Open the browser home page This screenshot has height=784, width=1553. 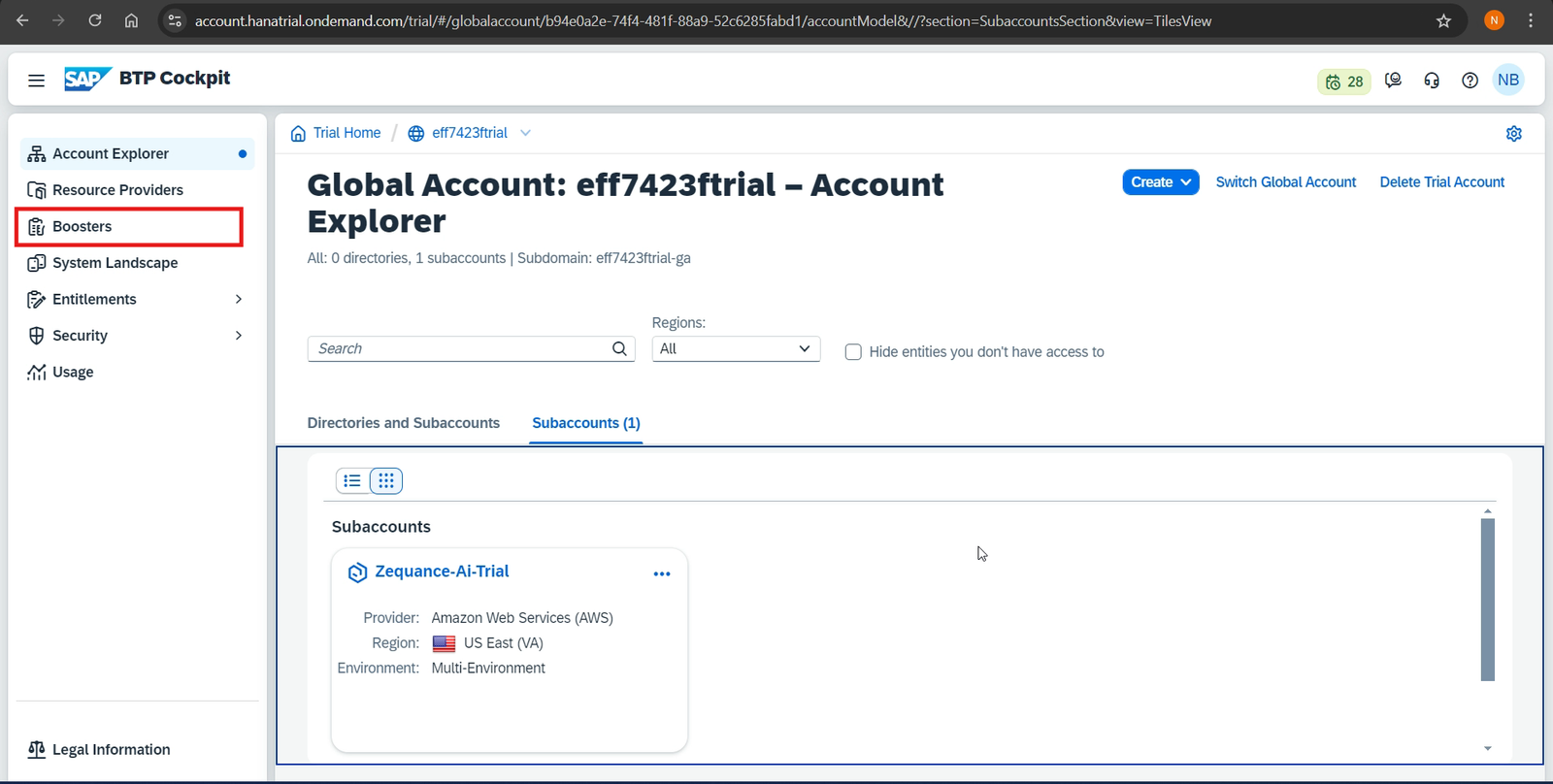[131, 20]
